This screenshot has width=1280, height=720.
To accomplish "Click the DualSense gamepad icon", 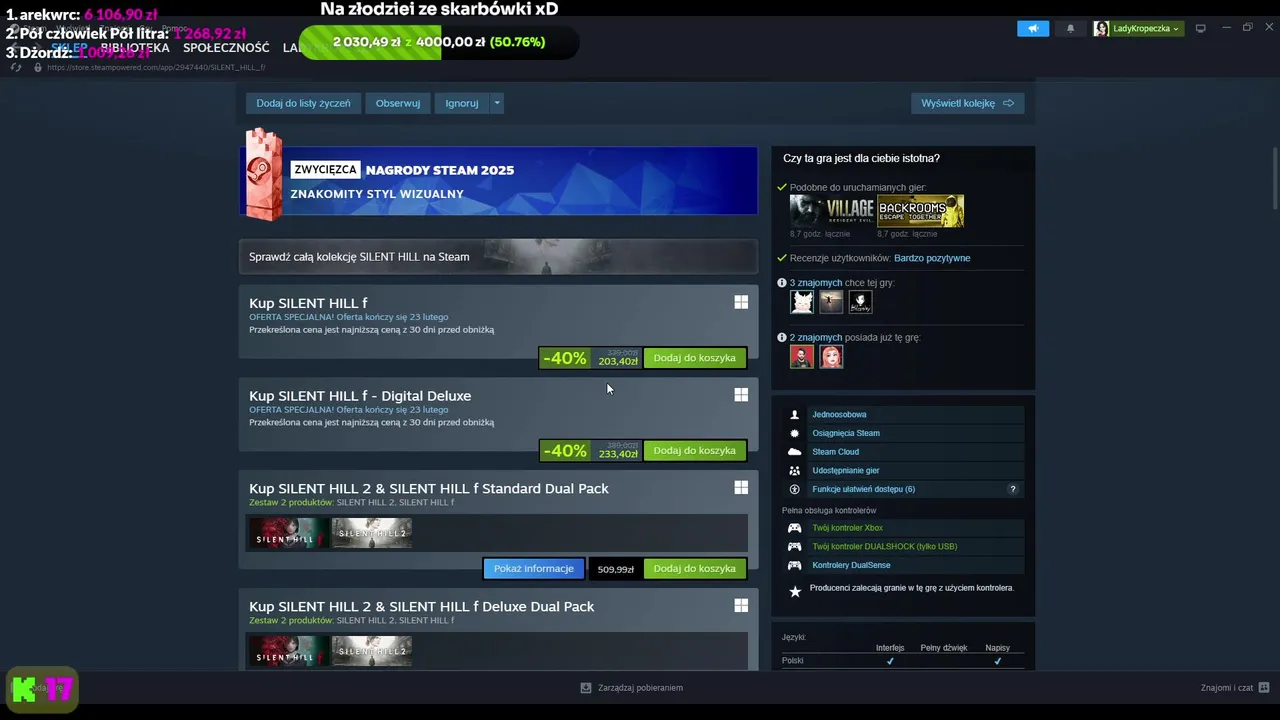I will coord(795,565).
